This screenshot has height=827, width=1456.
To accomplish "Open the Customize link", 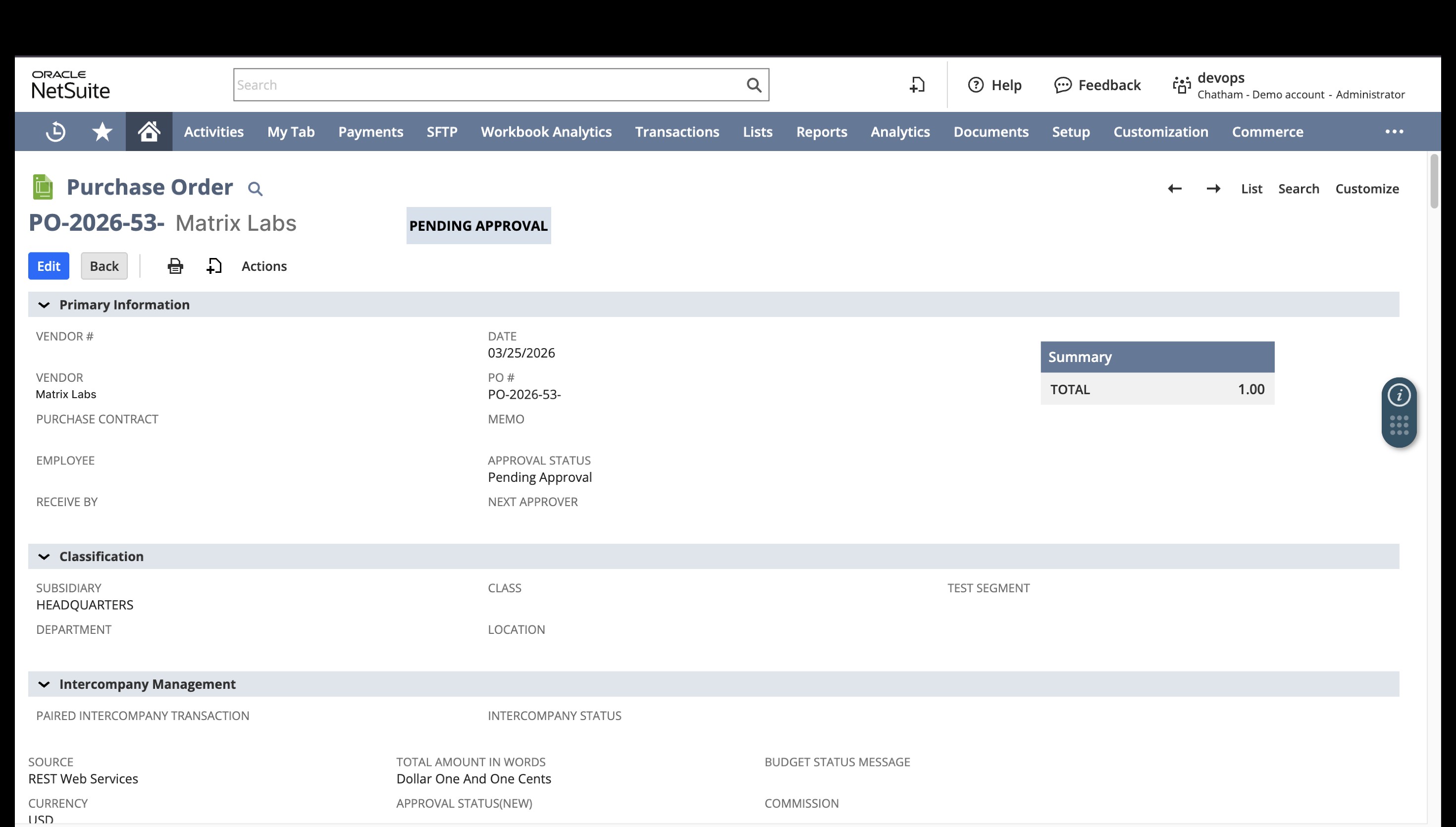I will point(1367,189).
